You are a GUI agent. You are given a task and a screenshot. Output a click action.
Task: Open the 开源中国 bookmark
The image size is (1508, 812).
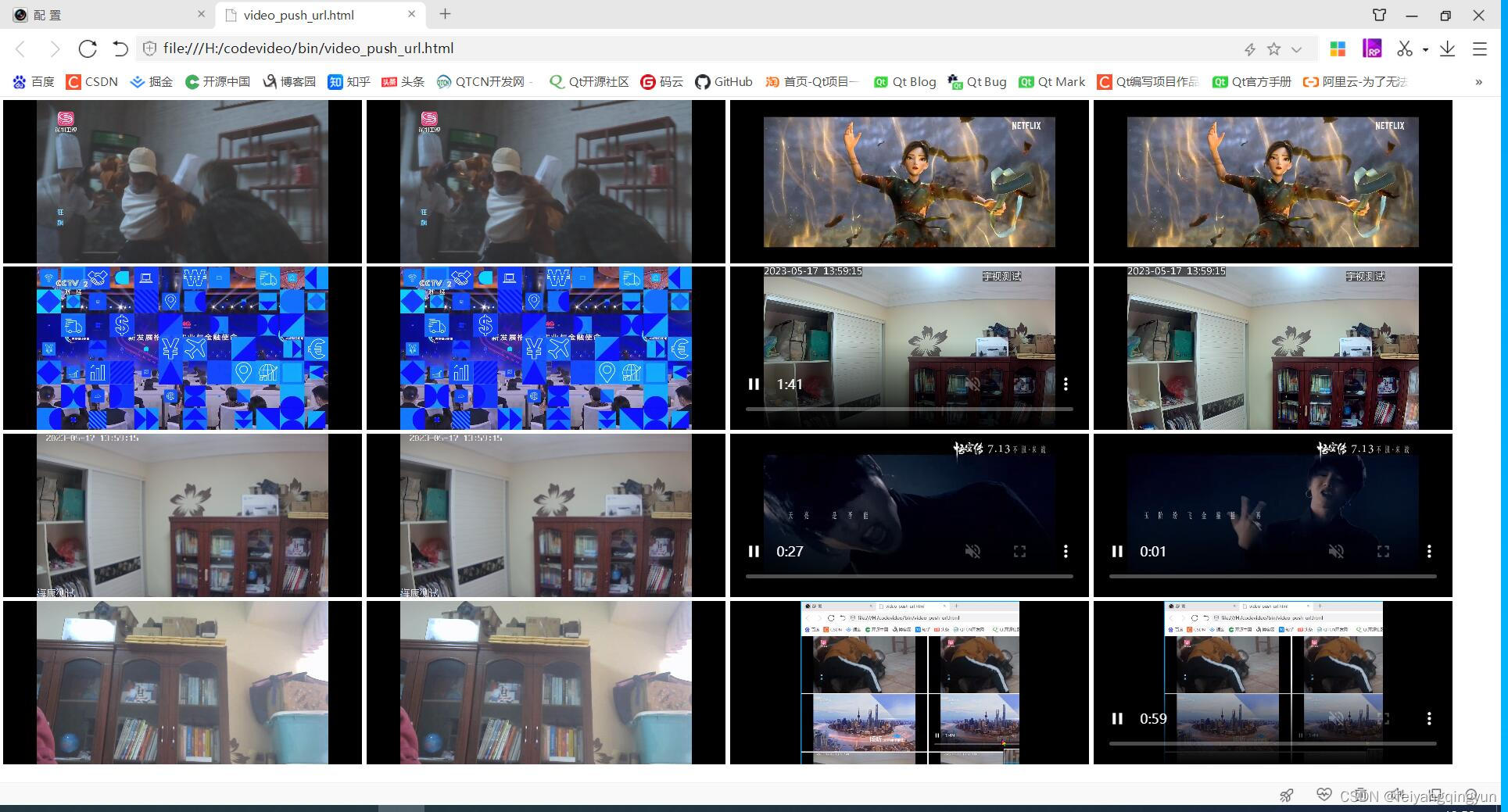[x=217, y=81]
